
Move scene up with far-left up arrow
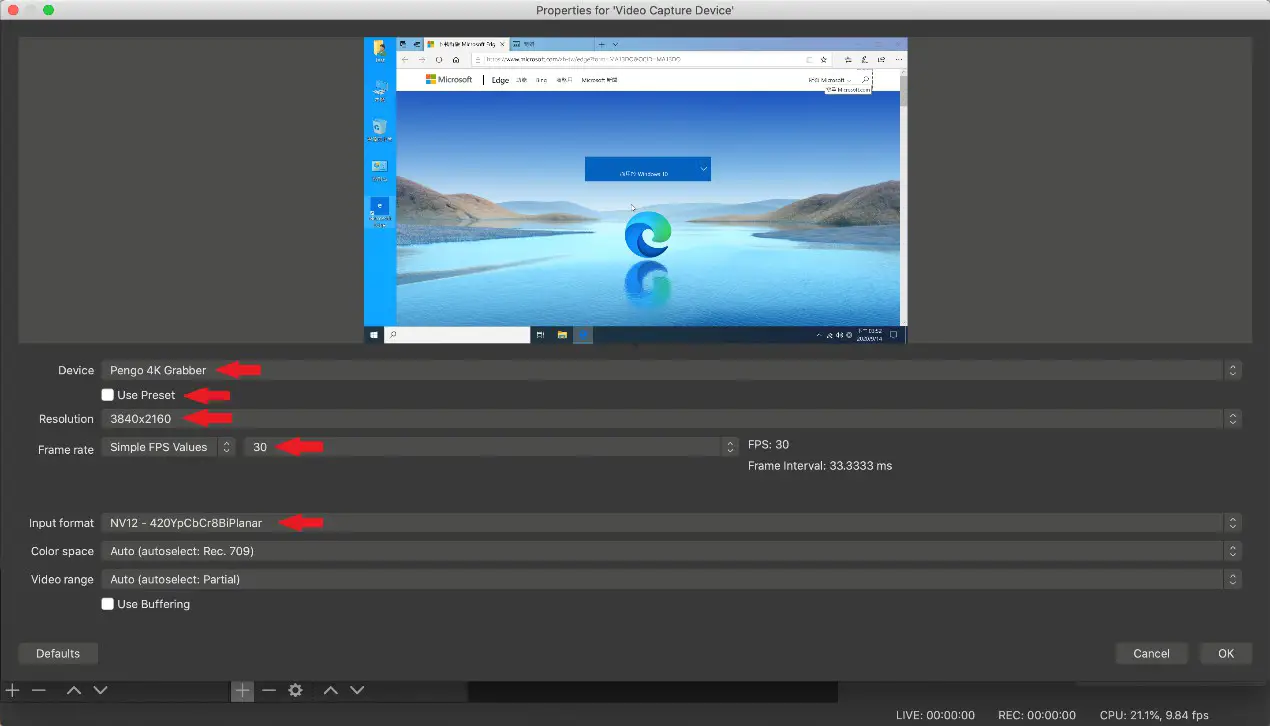[74, 690]
